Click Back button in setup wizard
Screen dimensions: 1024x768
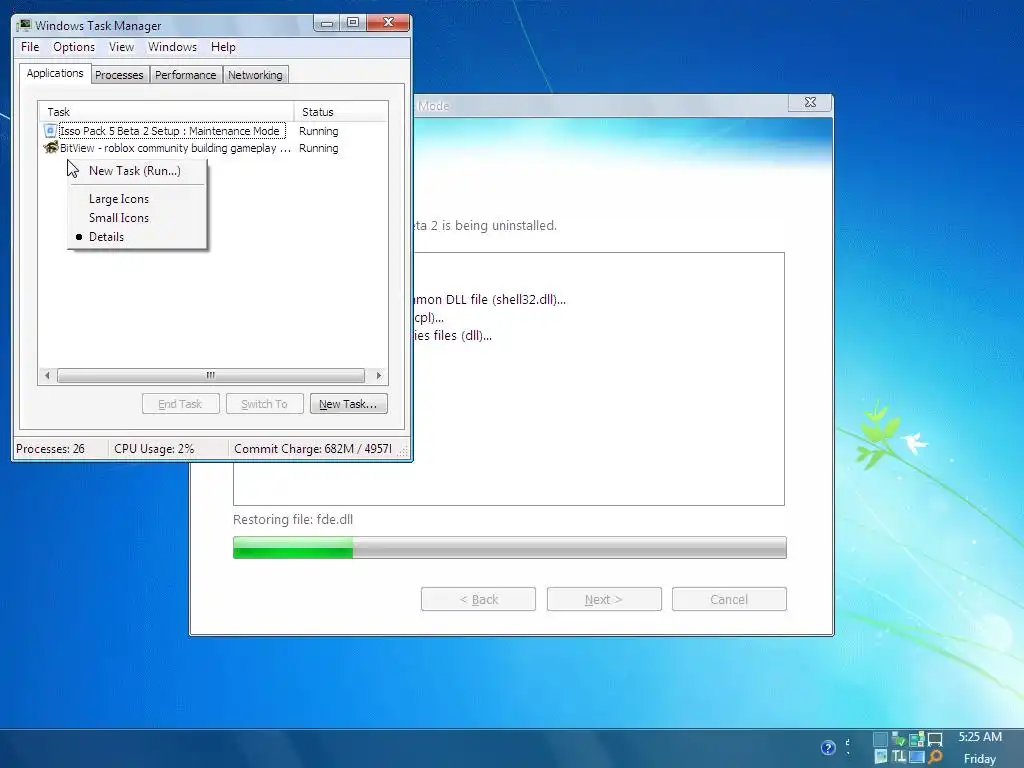478,599
